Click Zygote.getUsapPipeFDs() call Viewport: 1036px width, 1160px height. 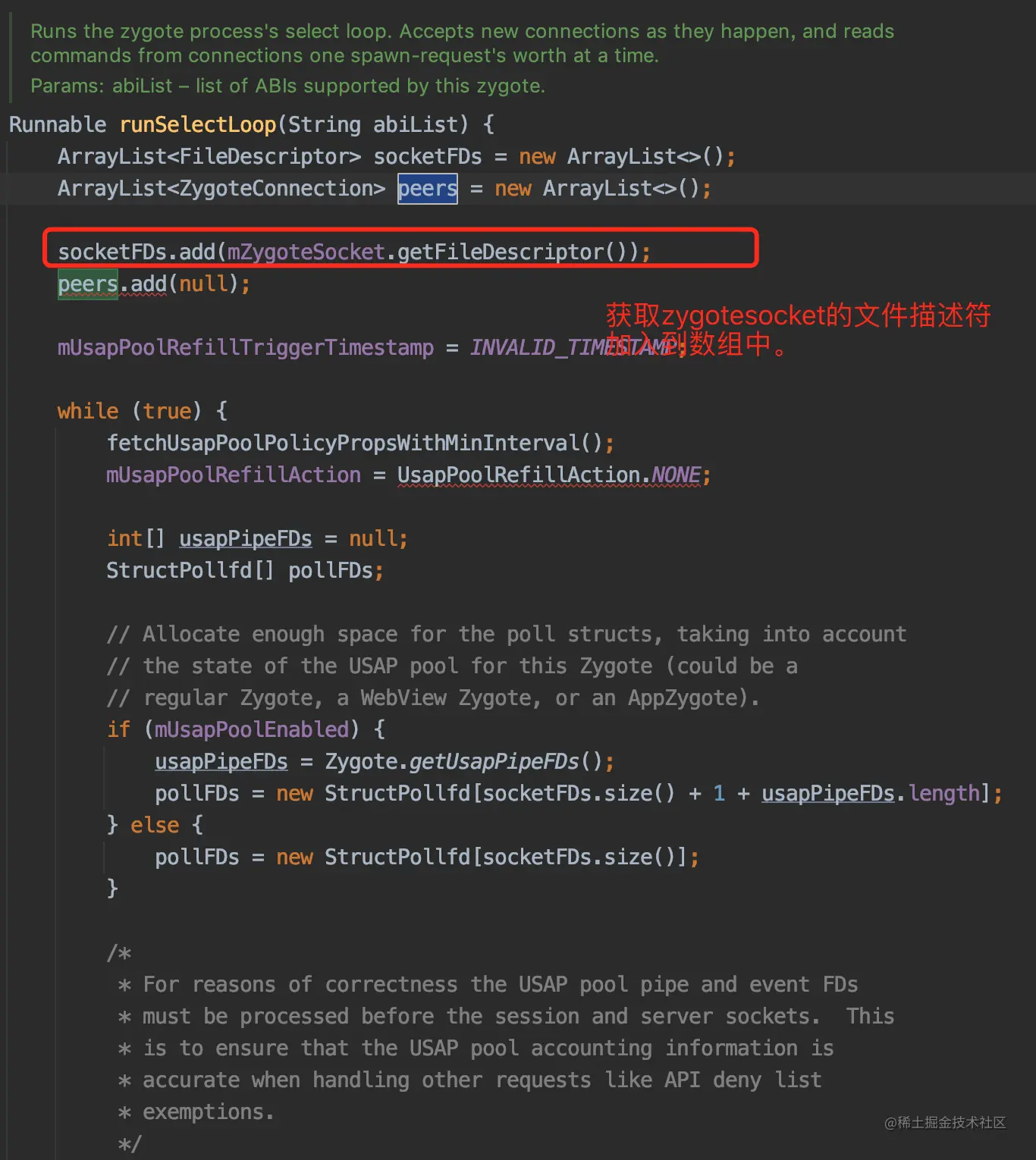pos(463,761)
